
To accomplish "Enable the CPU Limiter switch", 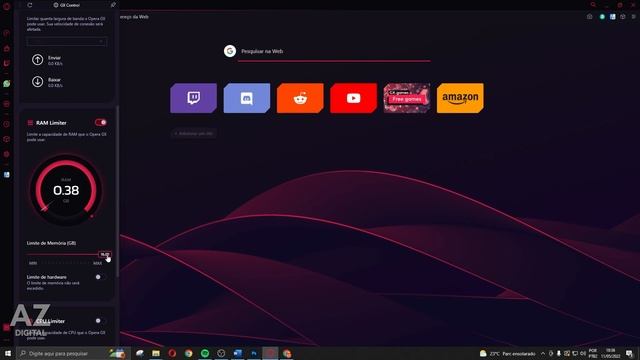I will (100, 321).
